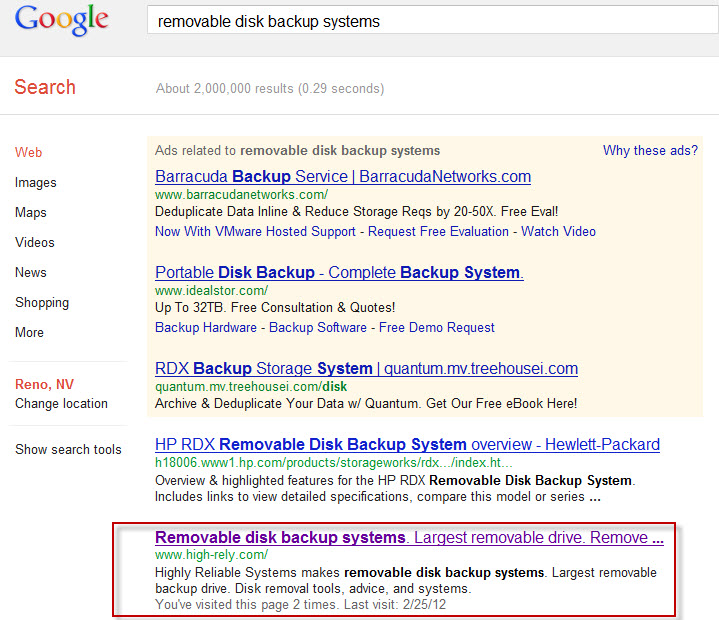Click Archive & Deduplicate Your Data description
This screenshot has height=620, width=719.
coord(366,404)
